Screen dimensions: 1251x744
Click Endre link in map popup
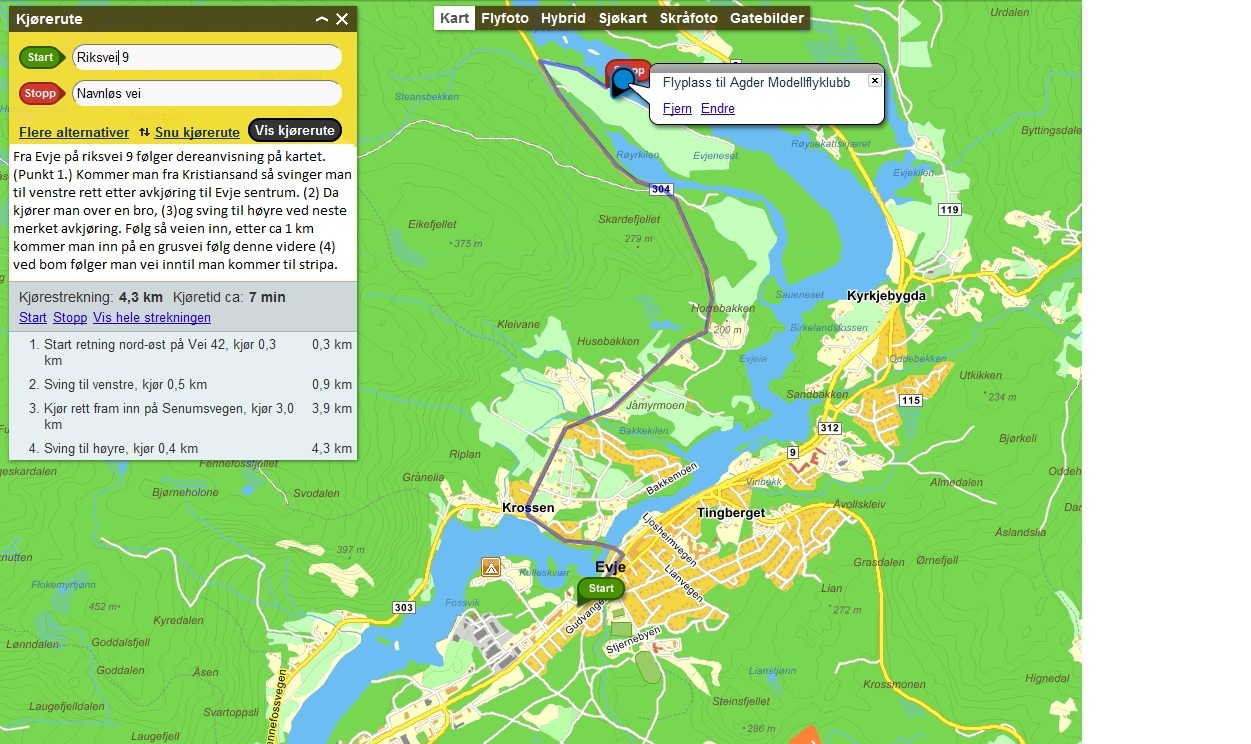[x=717, y=108]
